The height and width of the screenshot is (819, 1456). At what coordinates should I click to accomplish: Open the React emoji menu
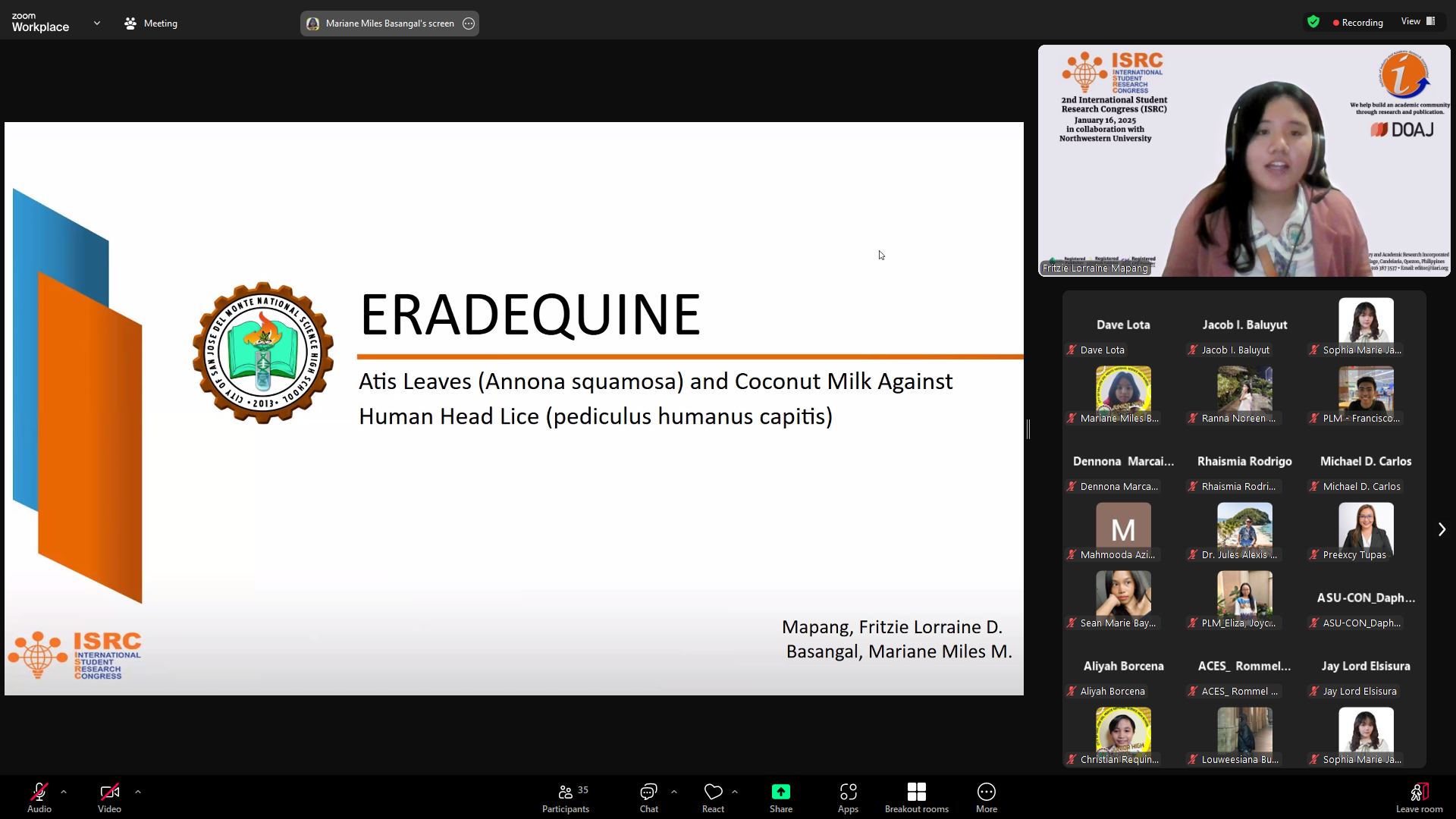[x=713, y=798]
